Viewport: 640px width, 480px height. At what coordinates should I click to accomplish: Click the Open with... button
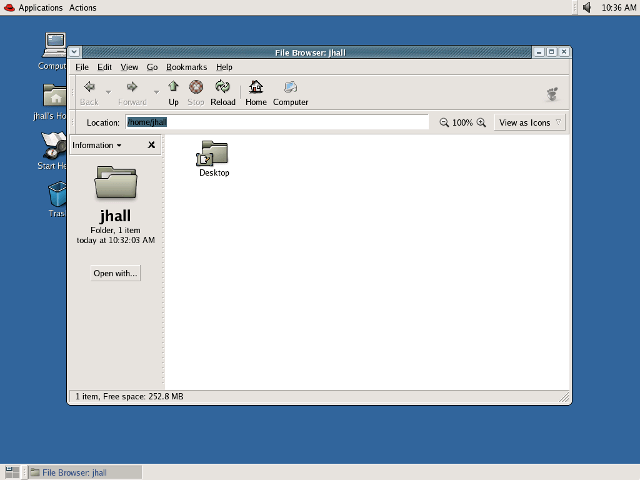click(x=116, y=273)
